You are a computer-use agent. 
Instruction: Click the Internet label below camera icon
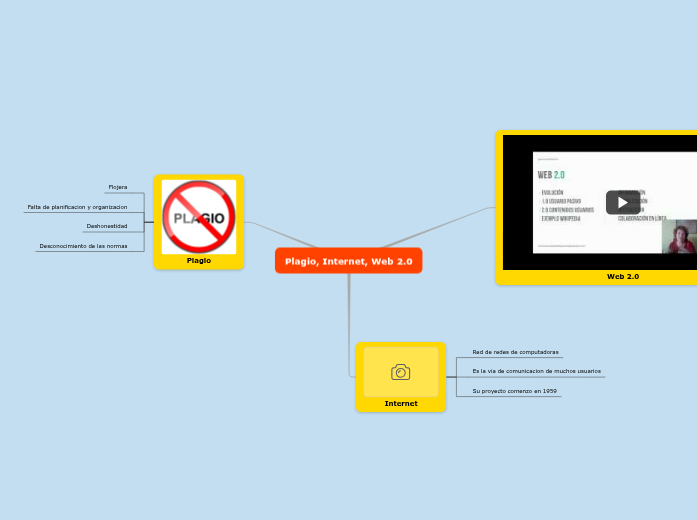click(x=400, y=404)
